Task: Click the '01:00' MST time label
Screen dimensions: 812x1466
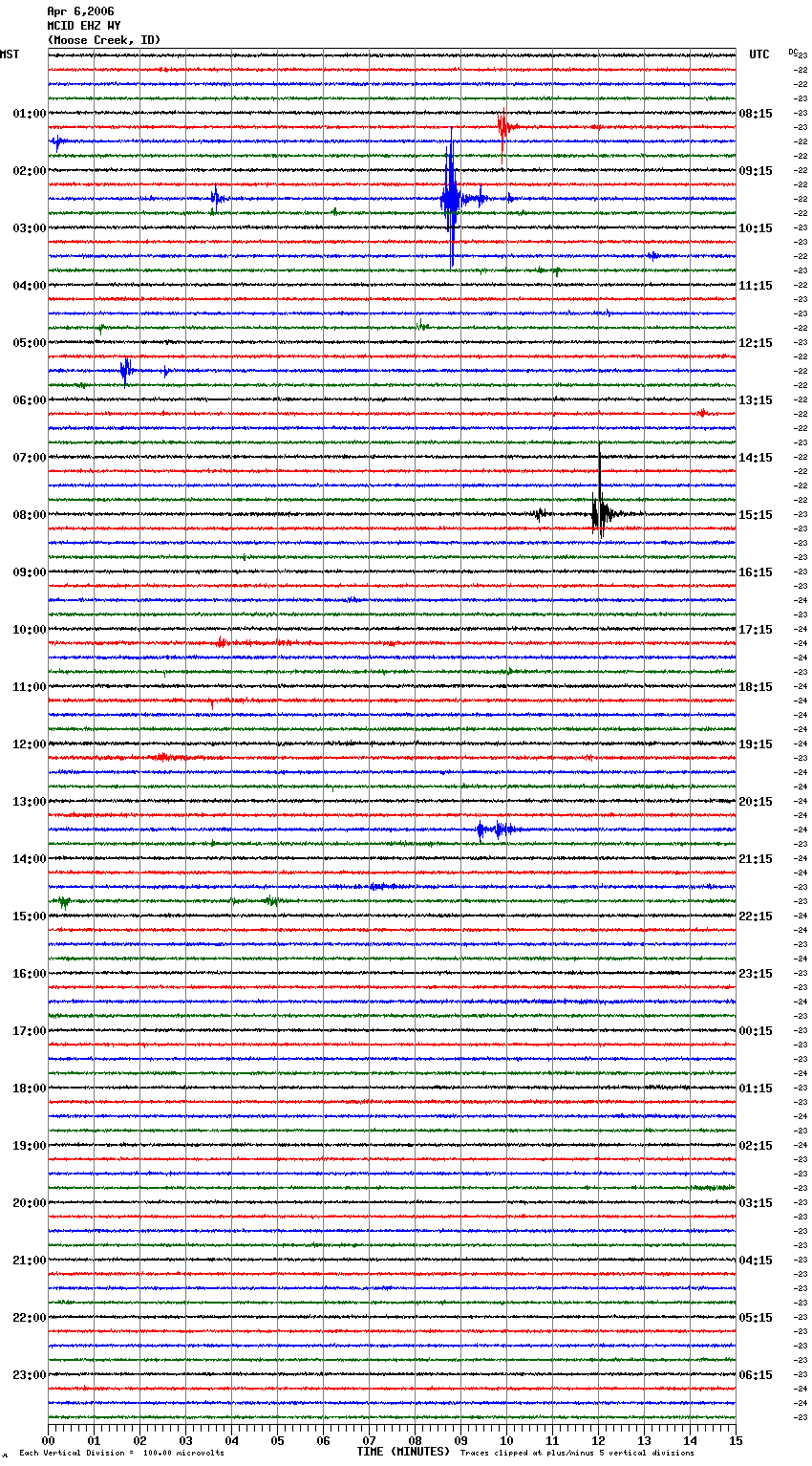Action: click(30, 114)
